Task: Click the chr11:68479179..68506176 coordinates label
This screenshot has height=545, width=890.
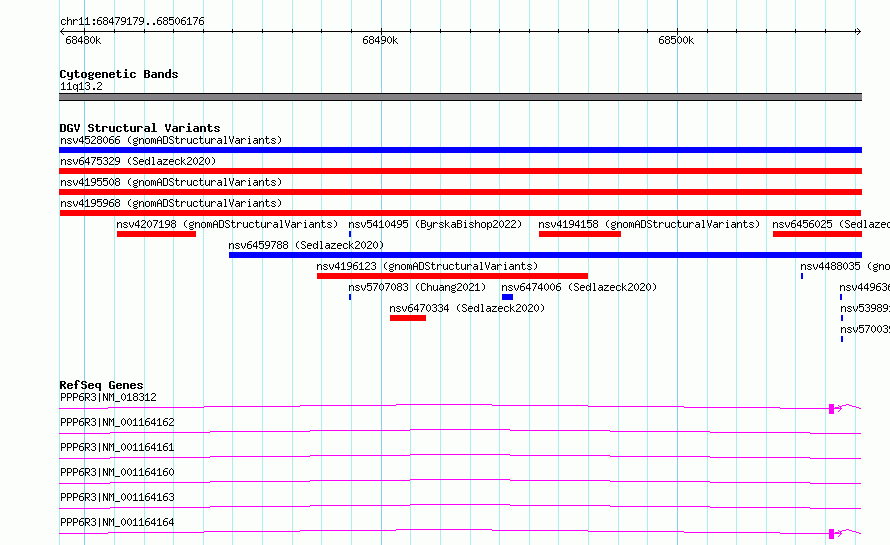Action: pyautogui.click(x=132, y=21)
